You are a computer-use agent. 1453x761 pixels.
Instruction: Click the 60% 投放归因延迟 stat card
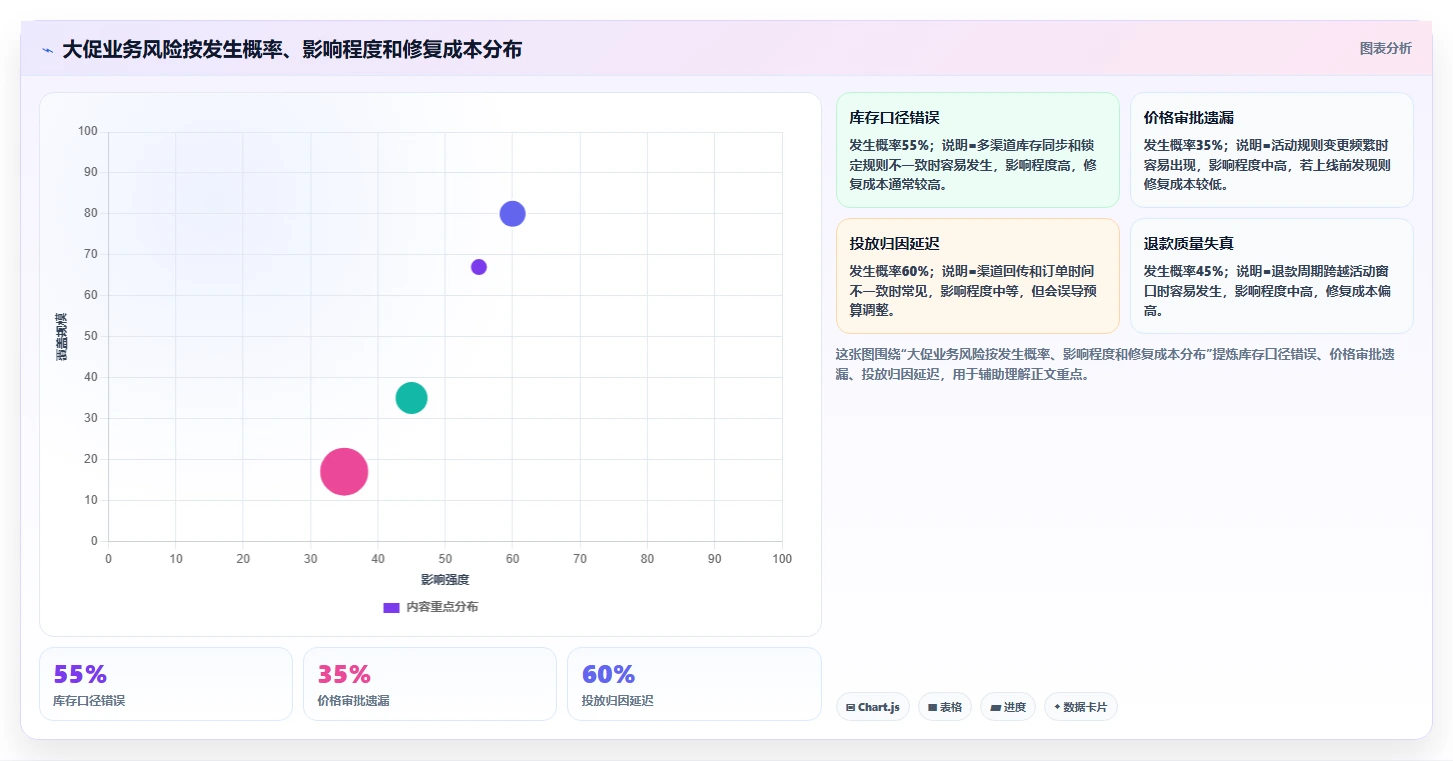[x=694, y=684]
